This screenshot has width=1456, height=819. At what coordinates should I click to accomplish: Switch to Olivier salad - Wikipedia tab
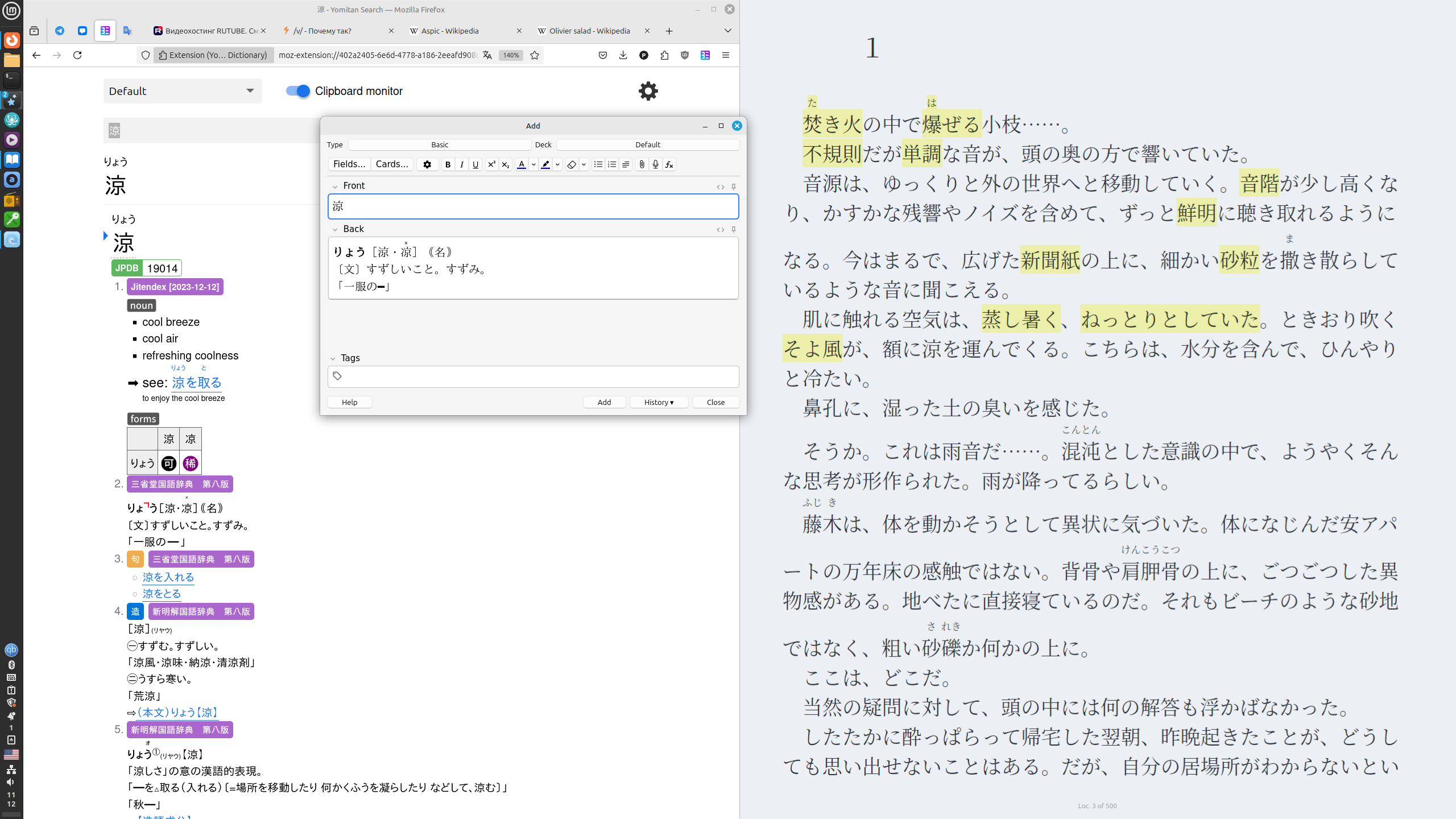tap(589, 31)
